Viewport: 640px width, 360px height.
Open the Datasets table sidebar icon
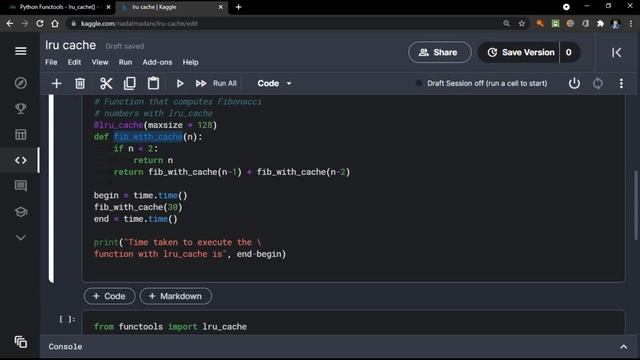coord(20,134)
